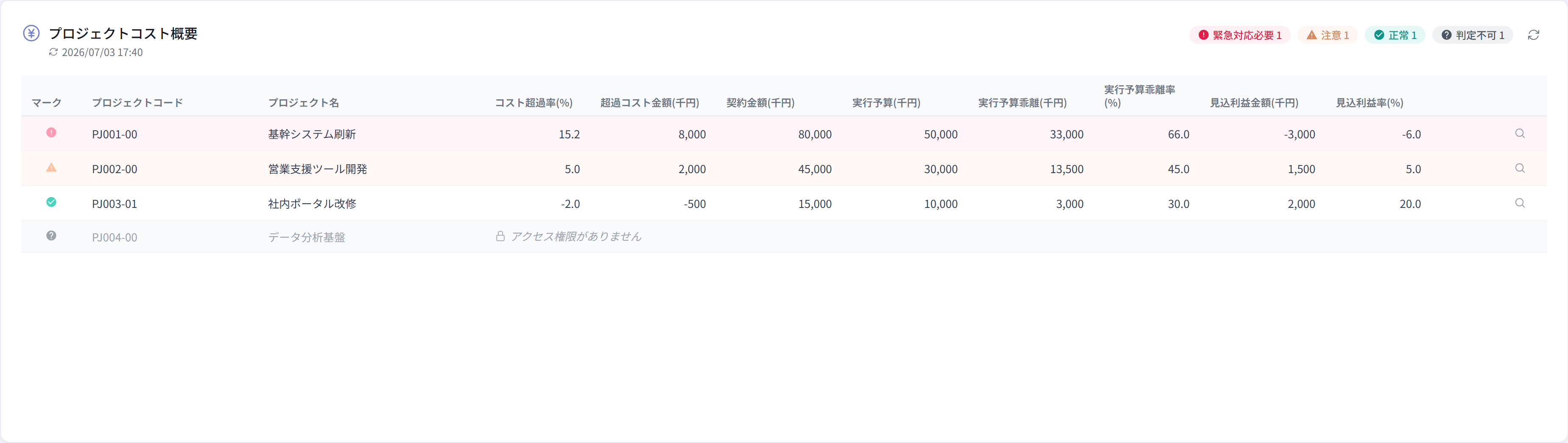Click the gray question mark of PJ004-00
Image resolution: width=1568 pixels, height=443 pixels.
tap(51, 236)
